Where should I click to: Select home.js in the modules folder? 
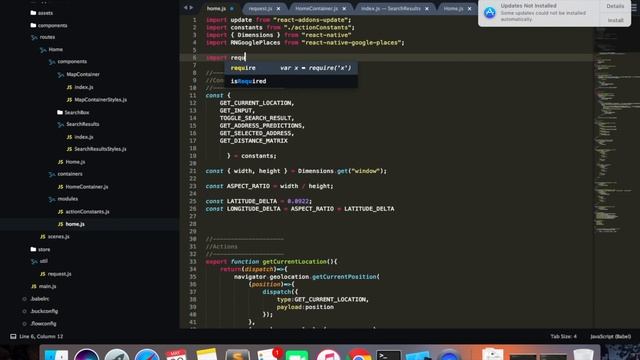tap(71, 224)
